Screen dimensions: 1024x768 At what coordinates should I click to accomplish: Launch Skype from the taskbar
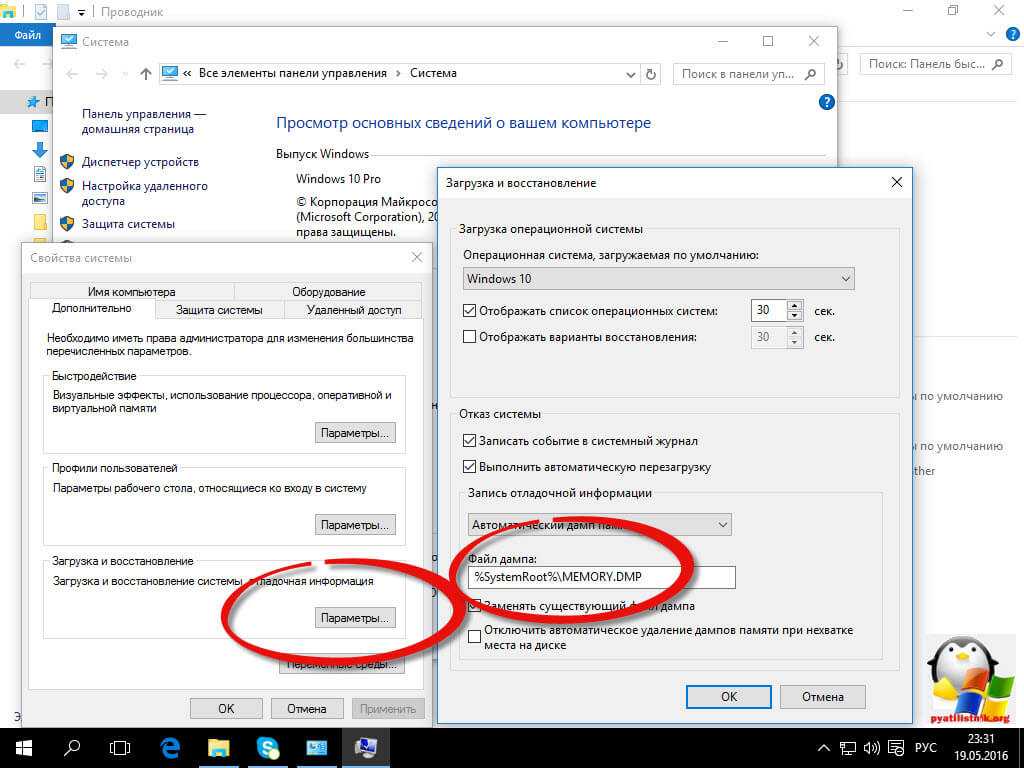(267, 746)
